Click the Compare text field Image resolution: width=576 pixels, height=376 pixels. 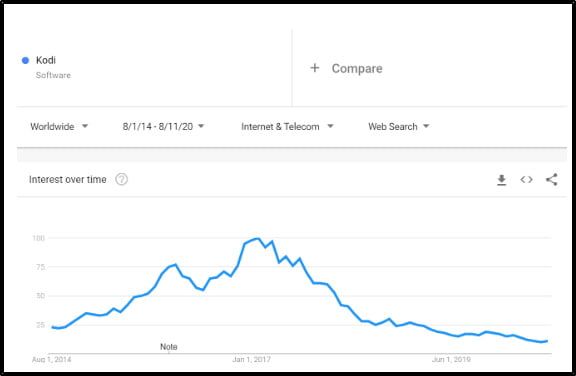(357, 68)
